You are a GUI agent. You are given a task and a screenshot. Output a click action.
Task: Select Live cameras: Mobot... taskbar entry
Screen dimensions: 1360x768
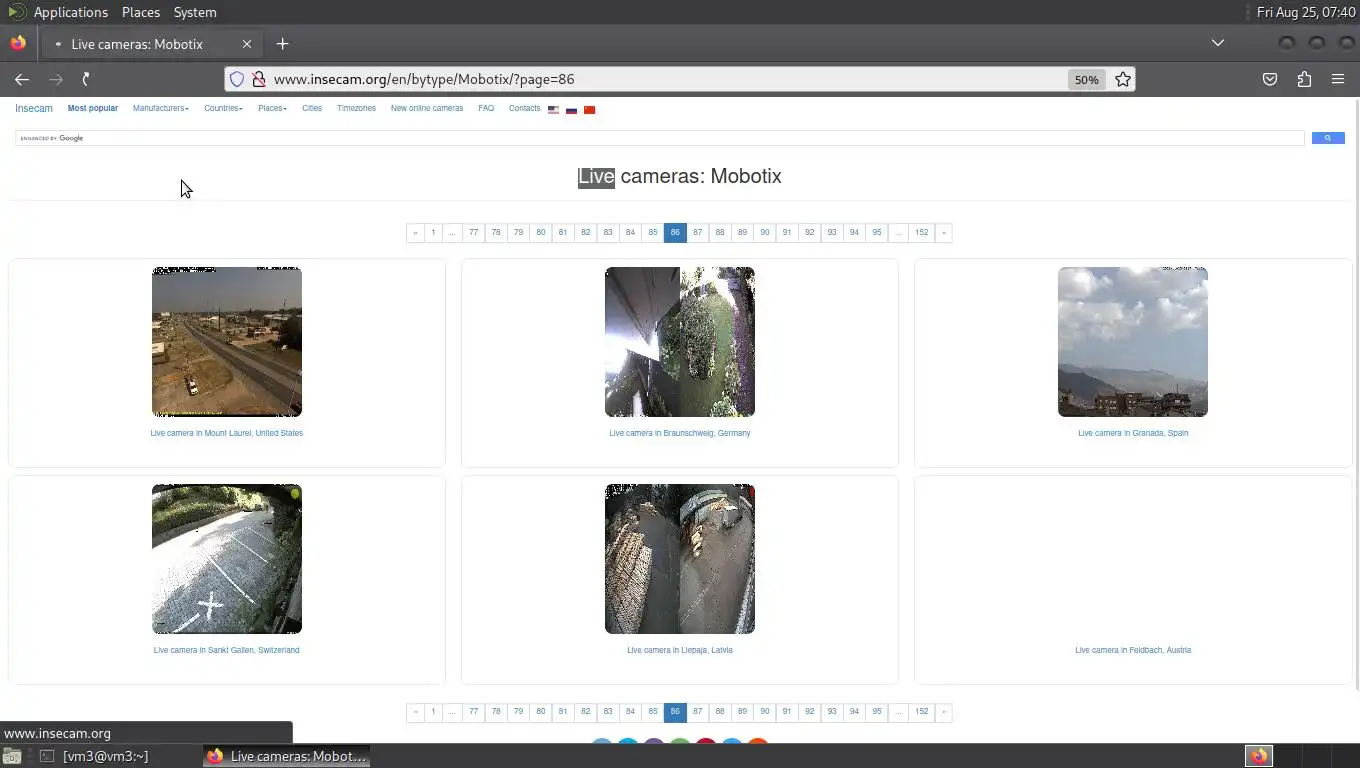(287, 756)
